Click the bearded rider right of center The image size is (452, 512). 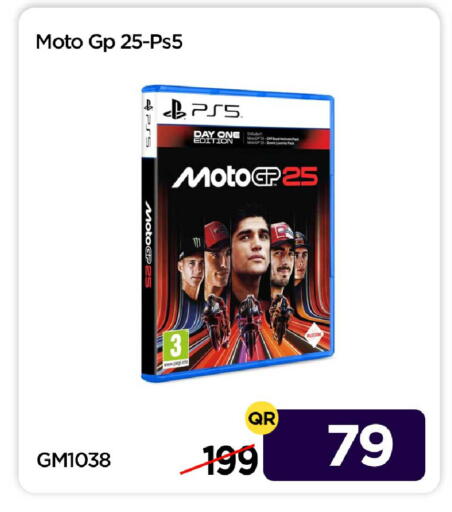pos(282,257)
